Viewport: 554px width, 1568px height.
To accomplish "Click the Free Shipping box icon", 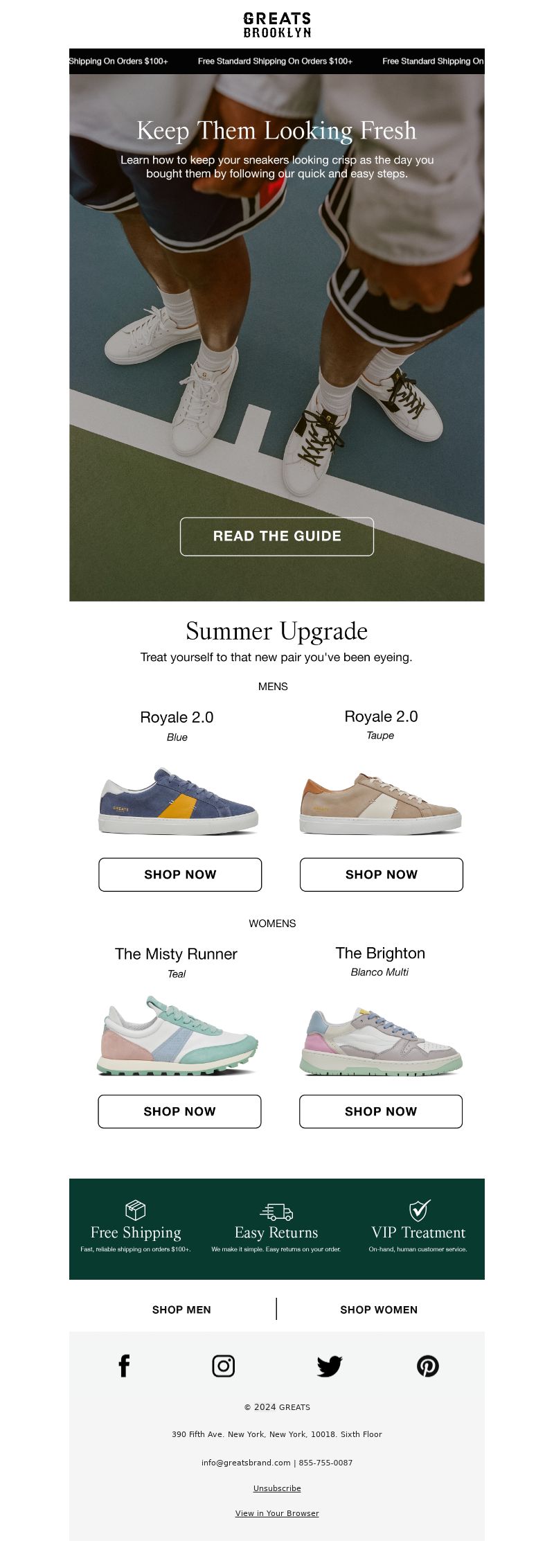I will pyautogui.click(x=135, y=1210).
